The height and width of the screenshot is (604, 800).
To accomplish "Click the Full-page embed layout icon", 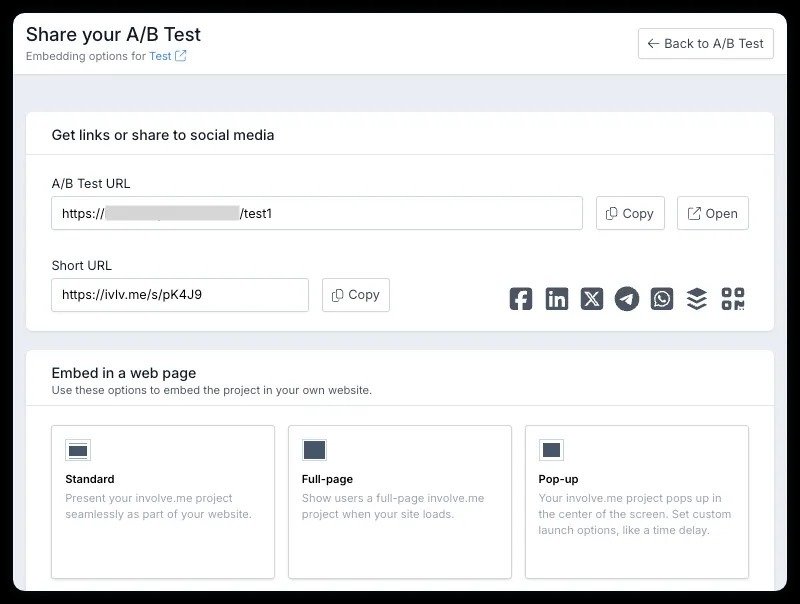I will [x=314, y=450].
